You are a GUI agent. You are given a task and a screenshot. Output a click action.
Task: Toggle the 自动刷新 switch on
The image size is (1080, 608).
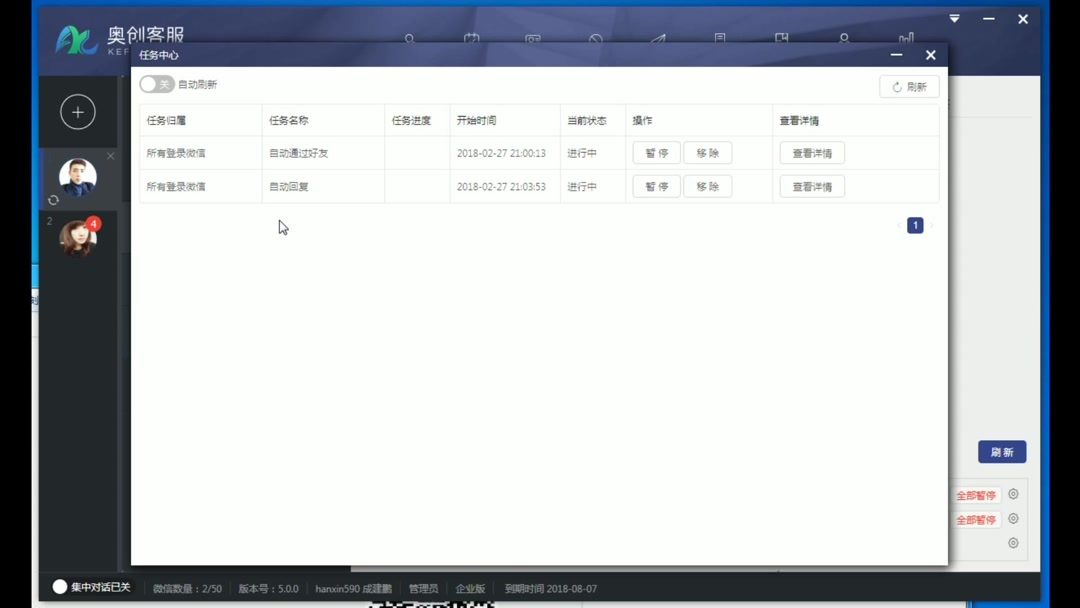pyautogui.click(x=156, y=84)
